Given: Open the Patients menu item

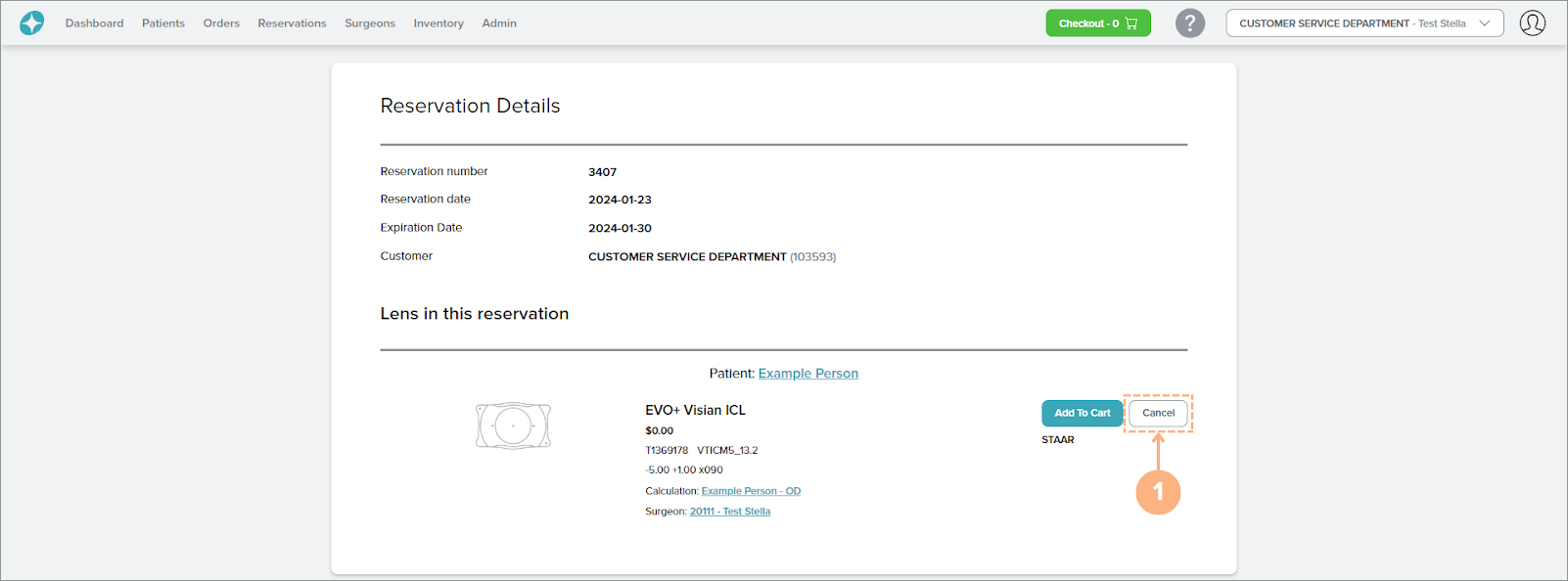Looking at the screenshot, I should click(162, 23).
